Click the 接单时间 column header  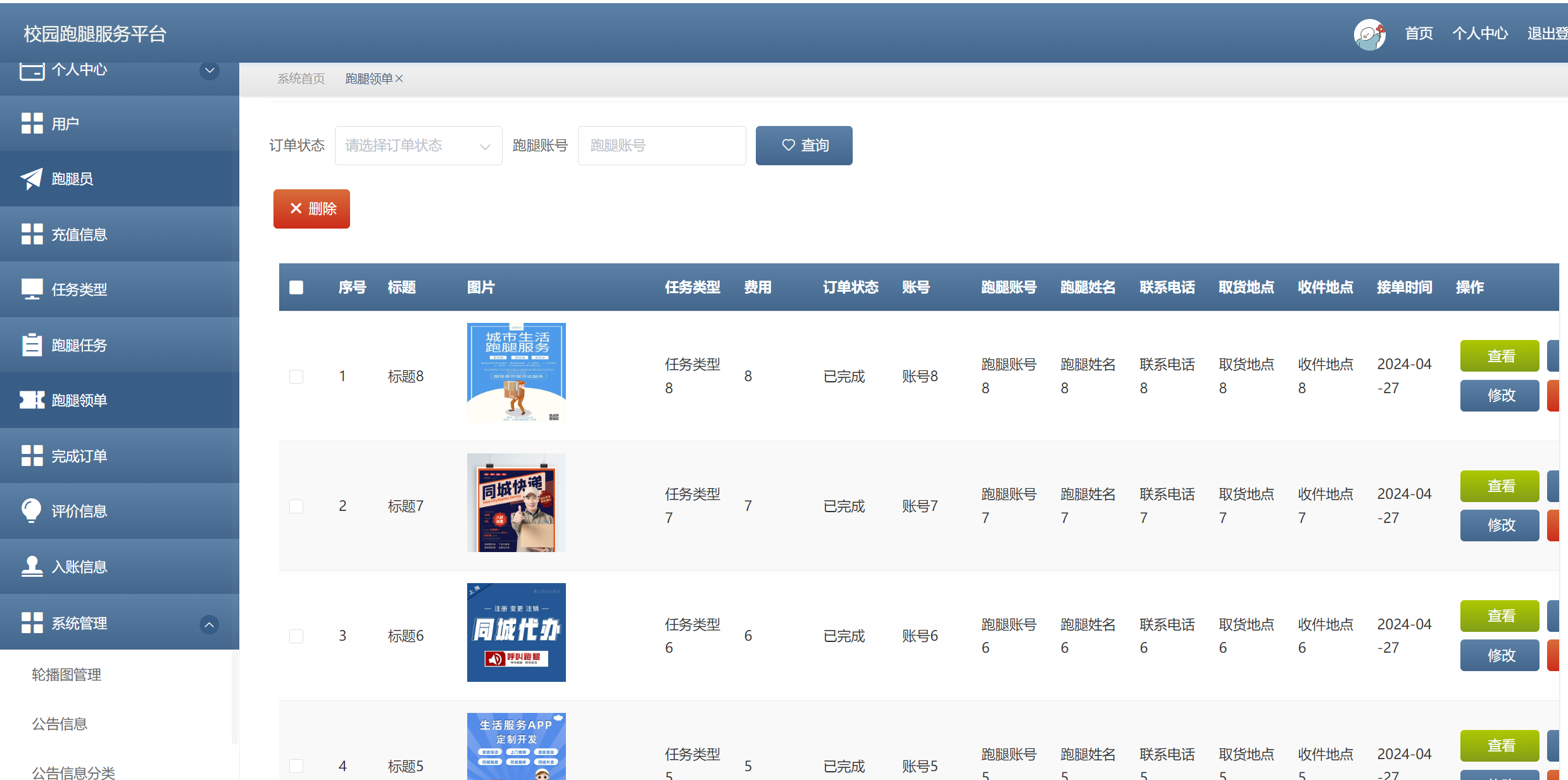[1405, 287]
